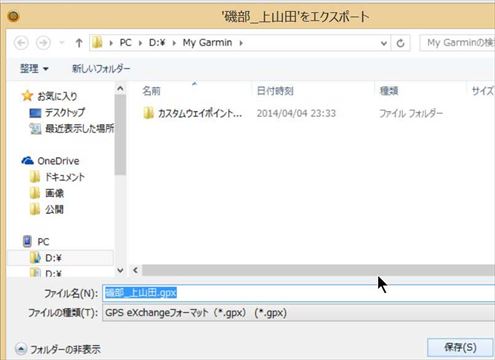Click the horizontal scrollbar thumb
The image size is (495, 360).
point(318,270)
